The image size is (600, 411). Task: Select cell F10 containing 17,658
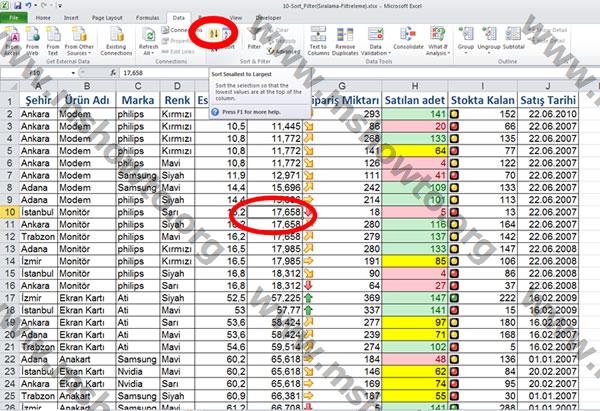(275, 212)
